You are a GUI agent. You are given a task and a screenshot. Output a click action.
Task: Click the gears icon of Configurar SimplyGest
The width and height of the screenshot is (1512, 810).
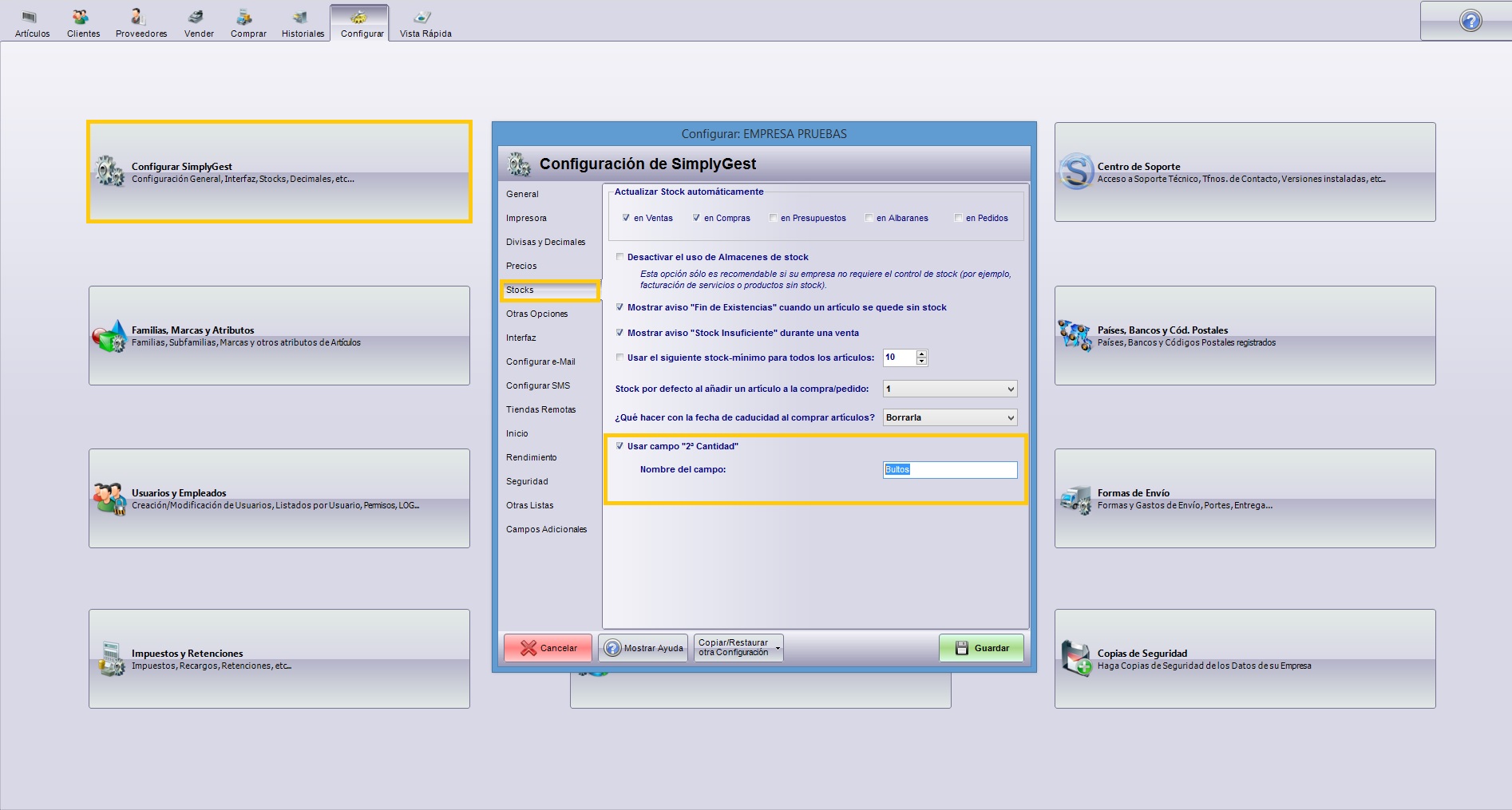tap(109, 172)
